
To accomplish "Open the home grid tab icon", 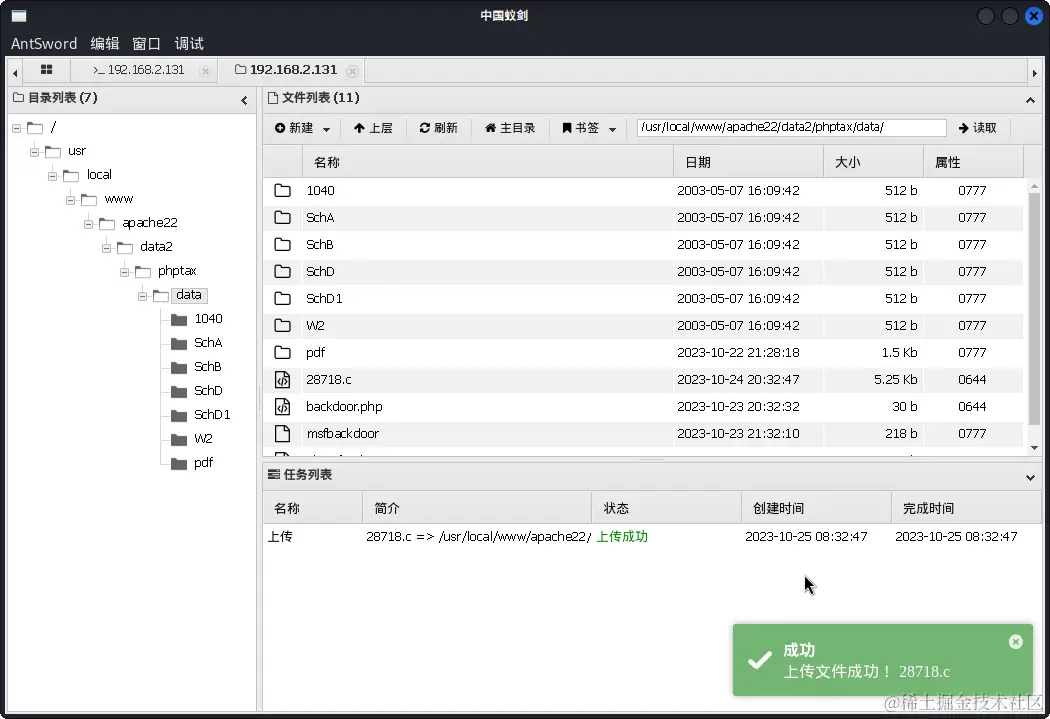I will click(x=46, y=70).
